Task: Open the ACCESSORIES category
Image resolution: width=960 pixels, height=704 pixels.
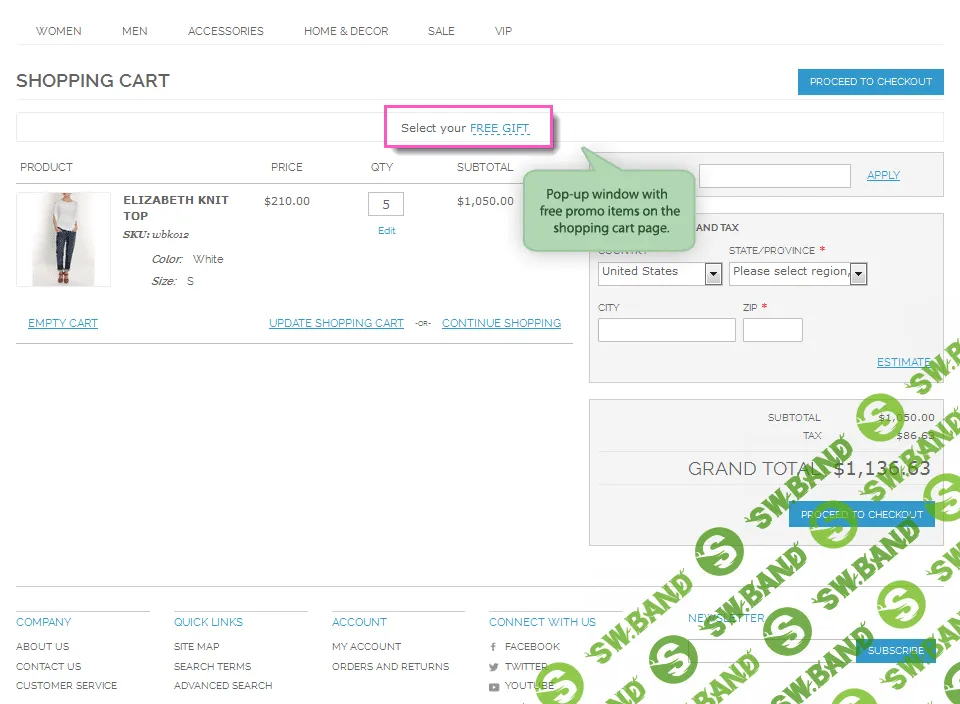Action: [225, 31]
